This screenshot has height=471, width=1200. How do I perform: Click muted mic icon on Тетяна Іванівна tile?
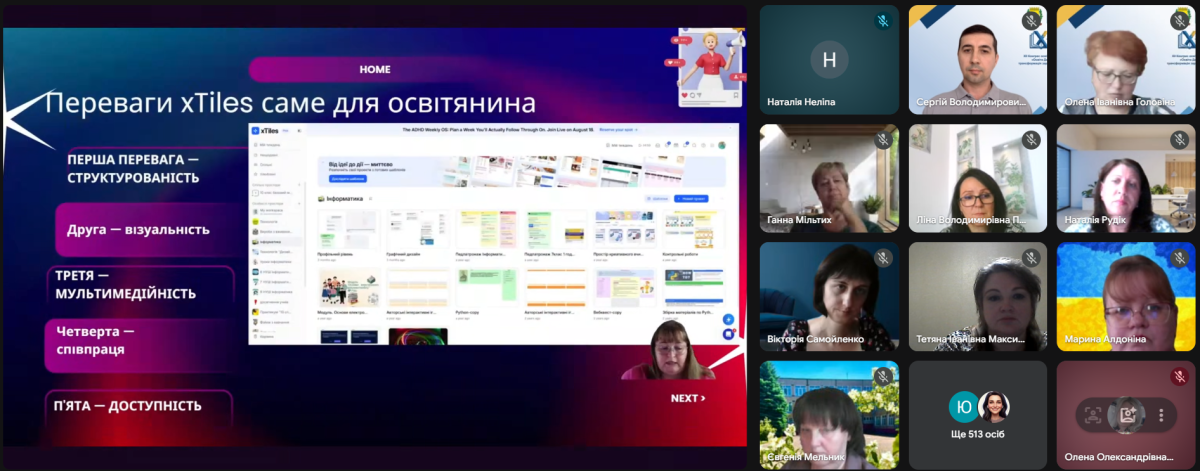pos(1031,257)
